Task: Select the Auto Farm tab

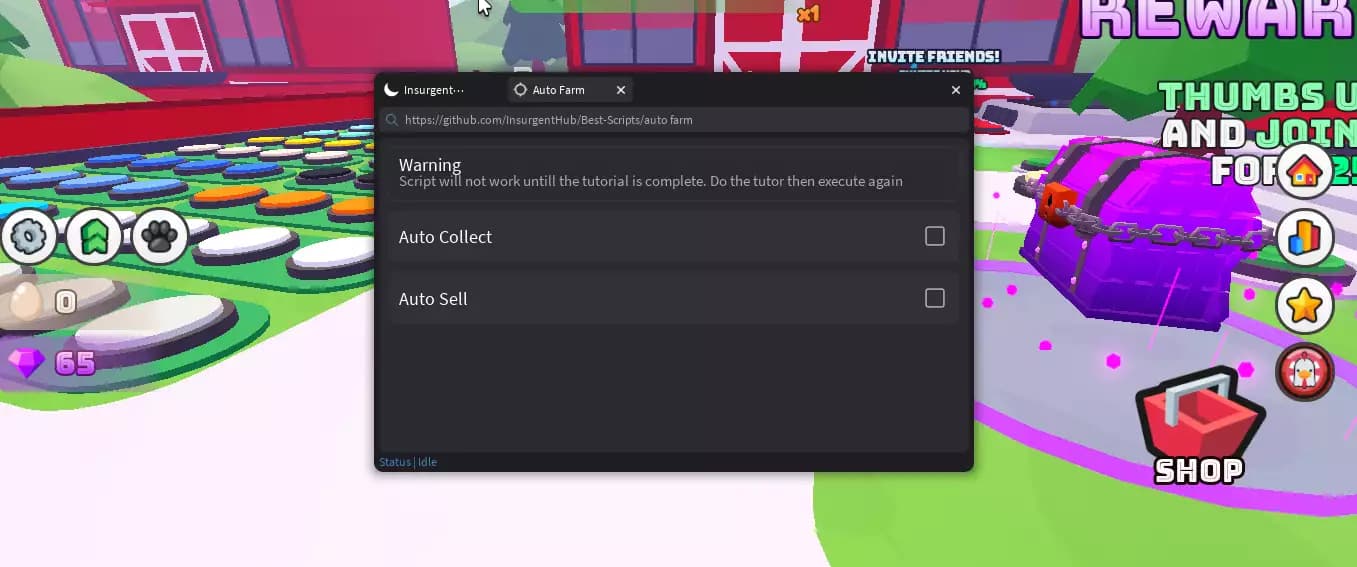Action: click(x=557, y=90)
